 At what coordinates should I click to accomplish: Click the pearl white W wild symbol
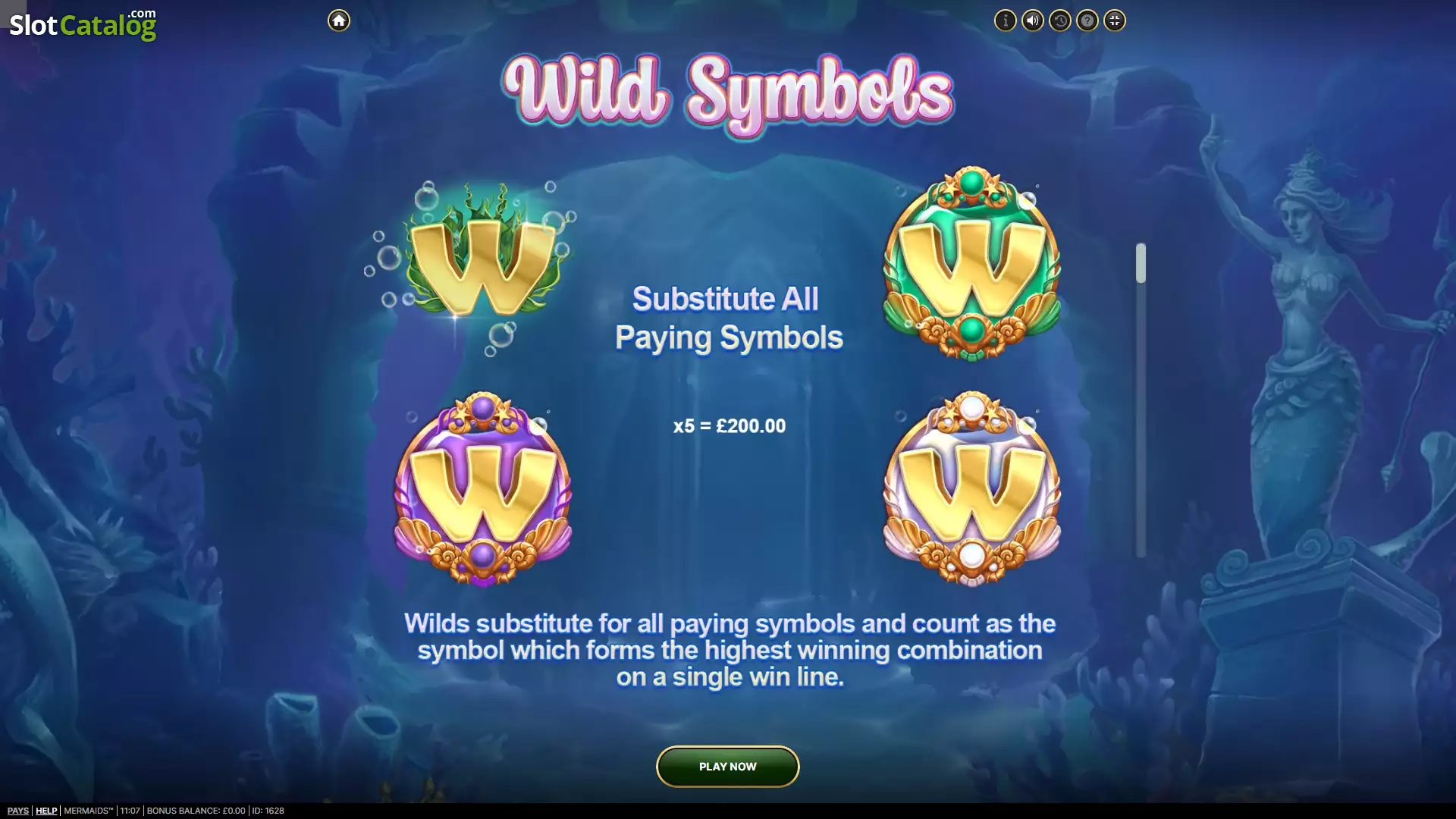(x=971, y=489)
